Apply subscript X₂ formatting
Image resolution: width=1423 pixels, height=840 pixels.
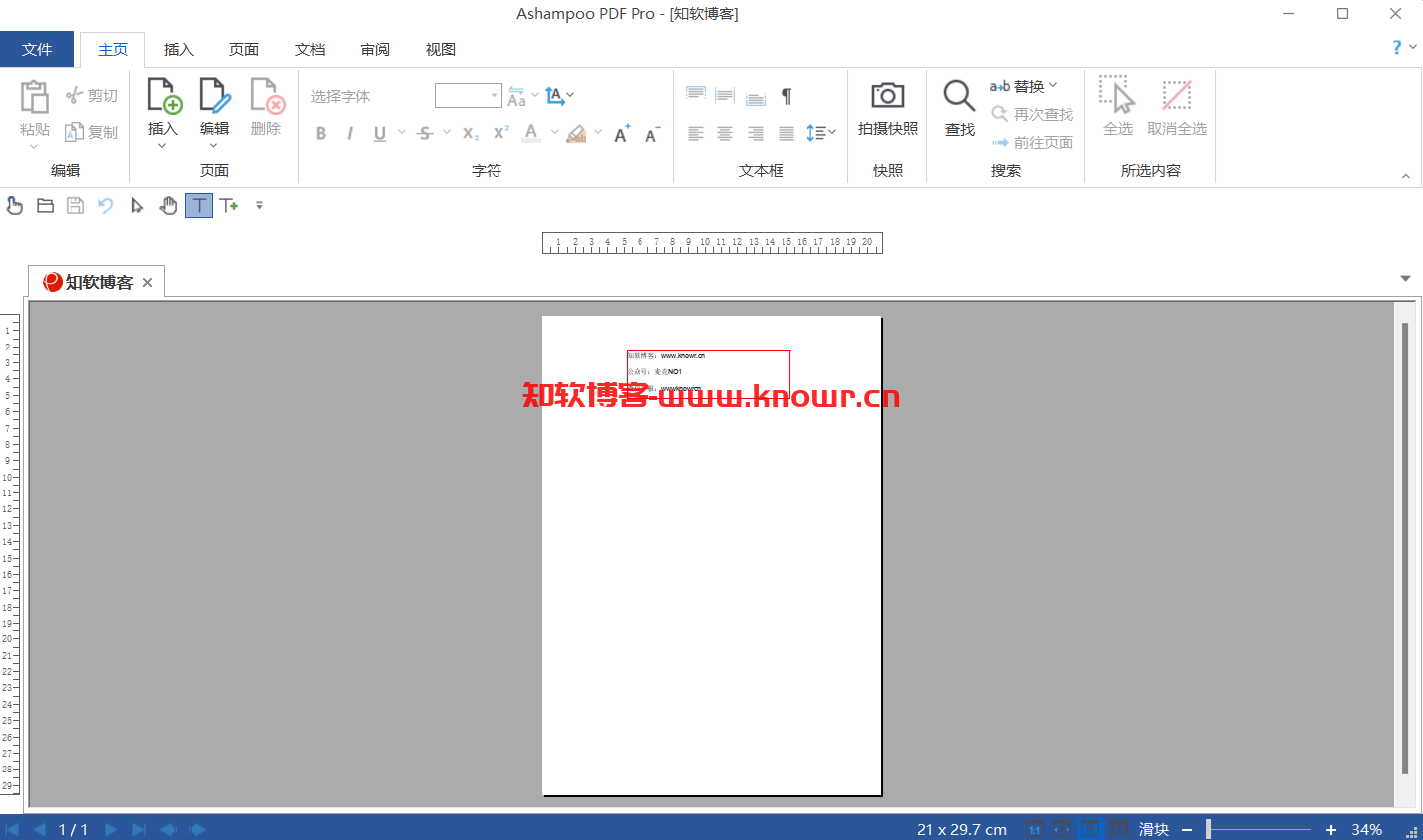point(471,133)
